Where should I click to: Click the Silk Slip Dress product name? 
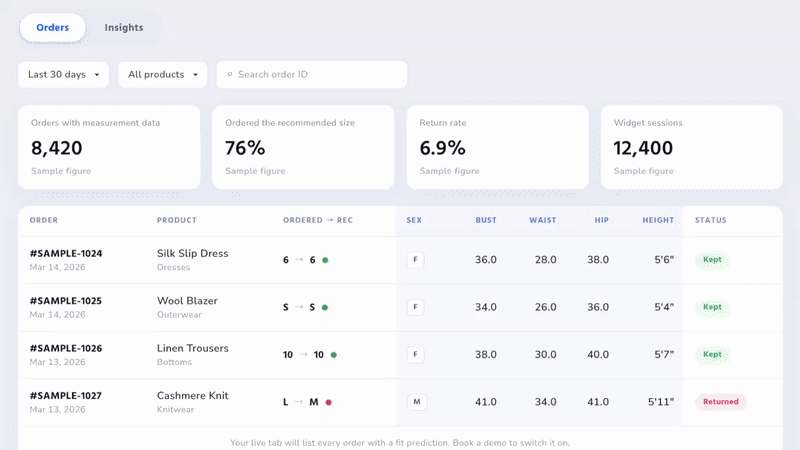192,254
